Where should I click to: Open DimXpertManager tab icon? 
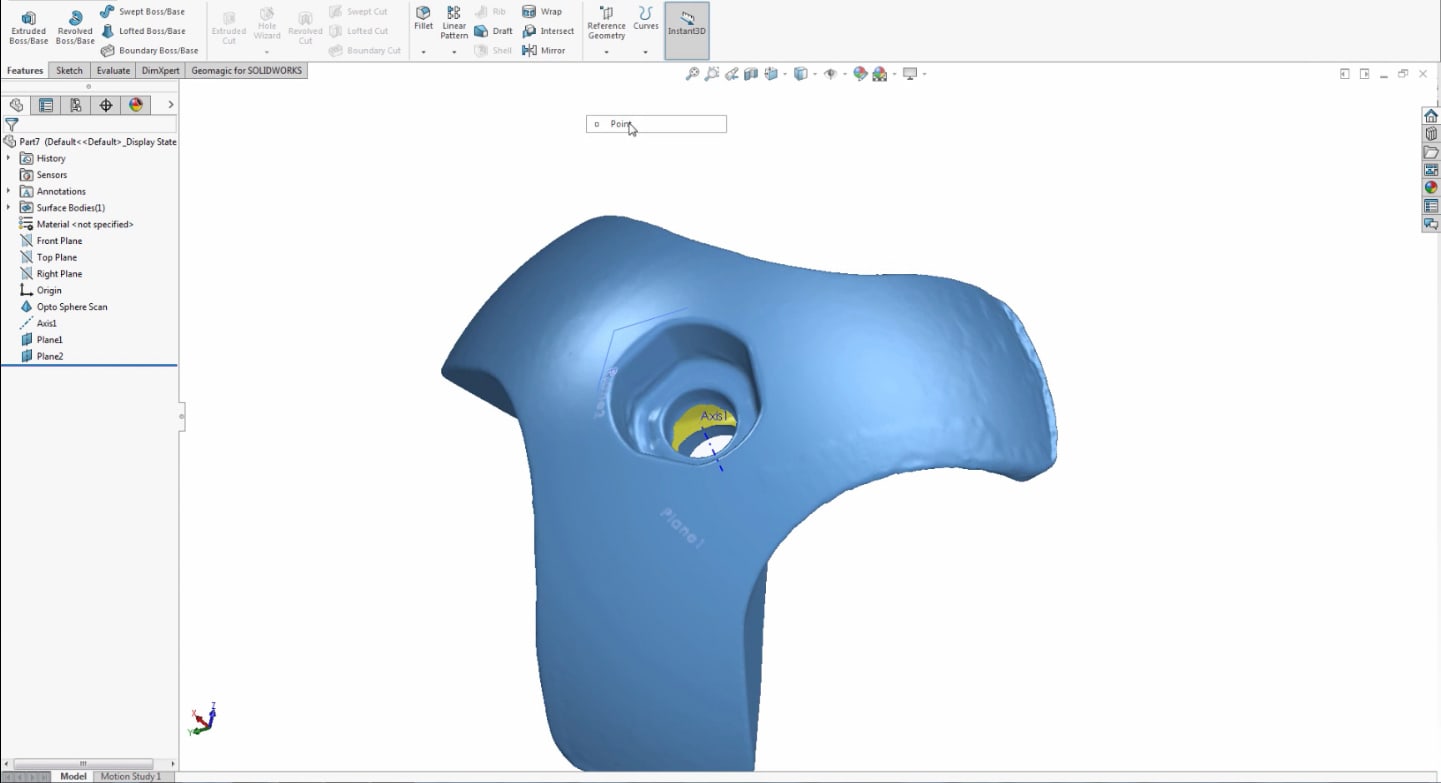coord(106,105)
